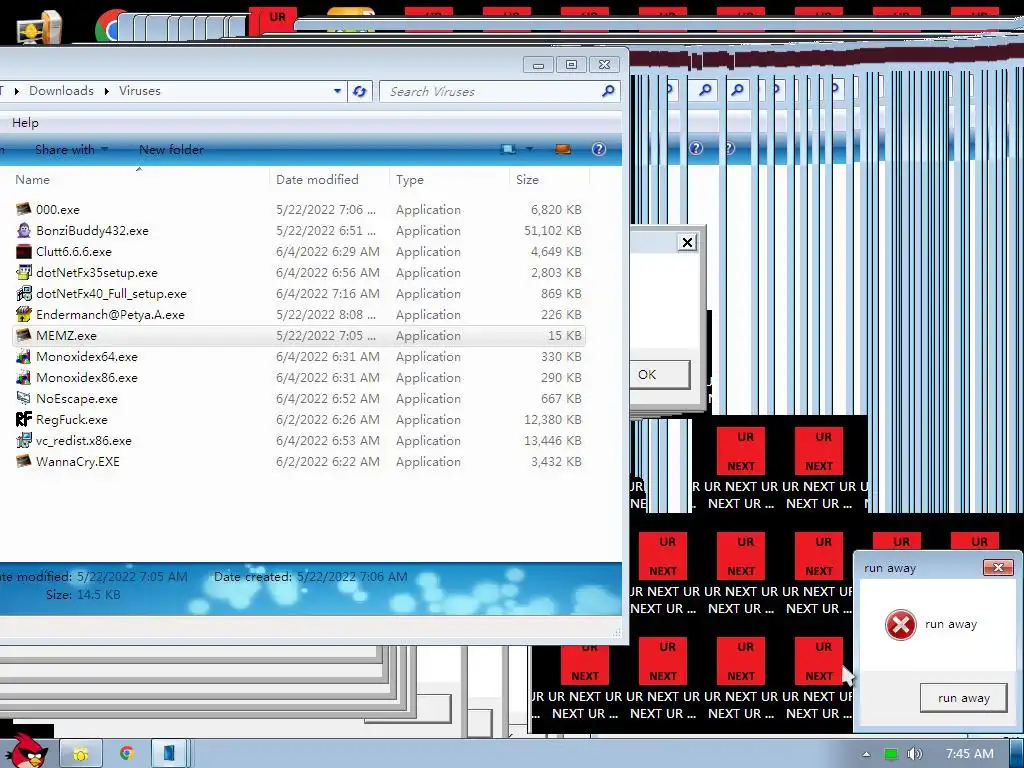Screen dimensions: 1024x768
Task: Click the Downloads breadcrumb segment
Action: [61, 91]
